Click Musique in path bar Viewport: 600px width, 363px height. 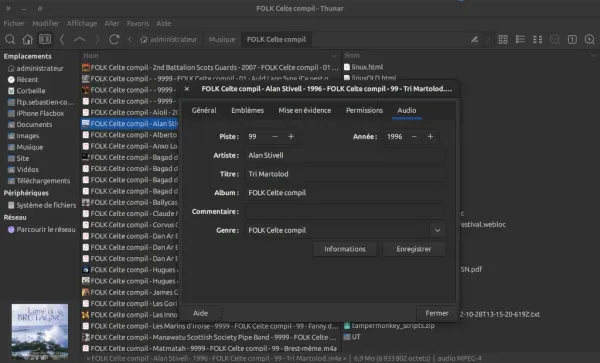pos(222,39)
